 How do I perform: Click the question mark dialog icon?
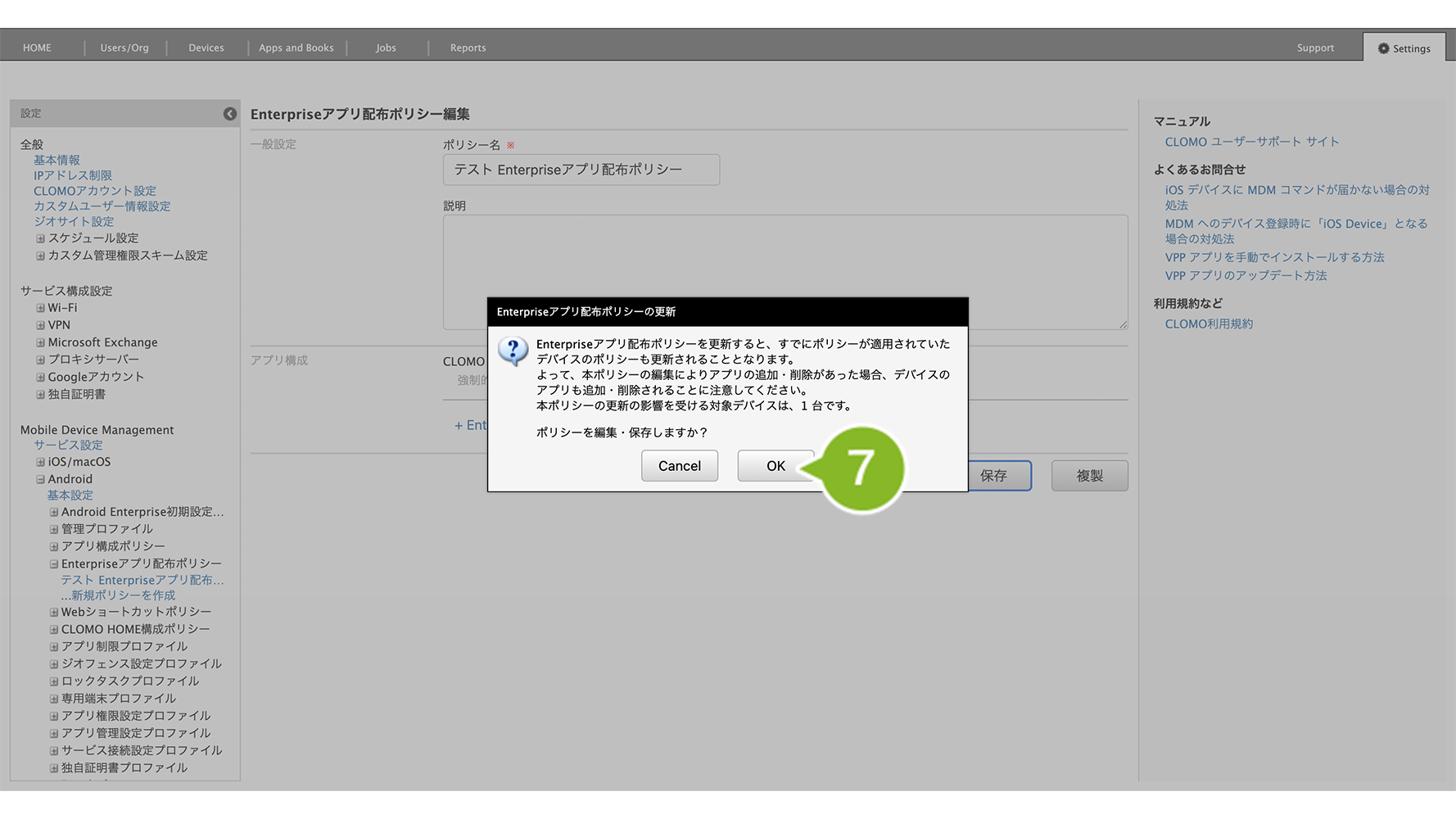[x=513, y=351]
